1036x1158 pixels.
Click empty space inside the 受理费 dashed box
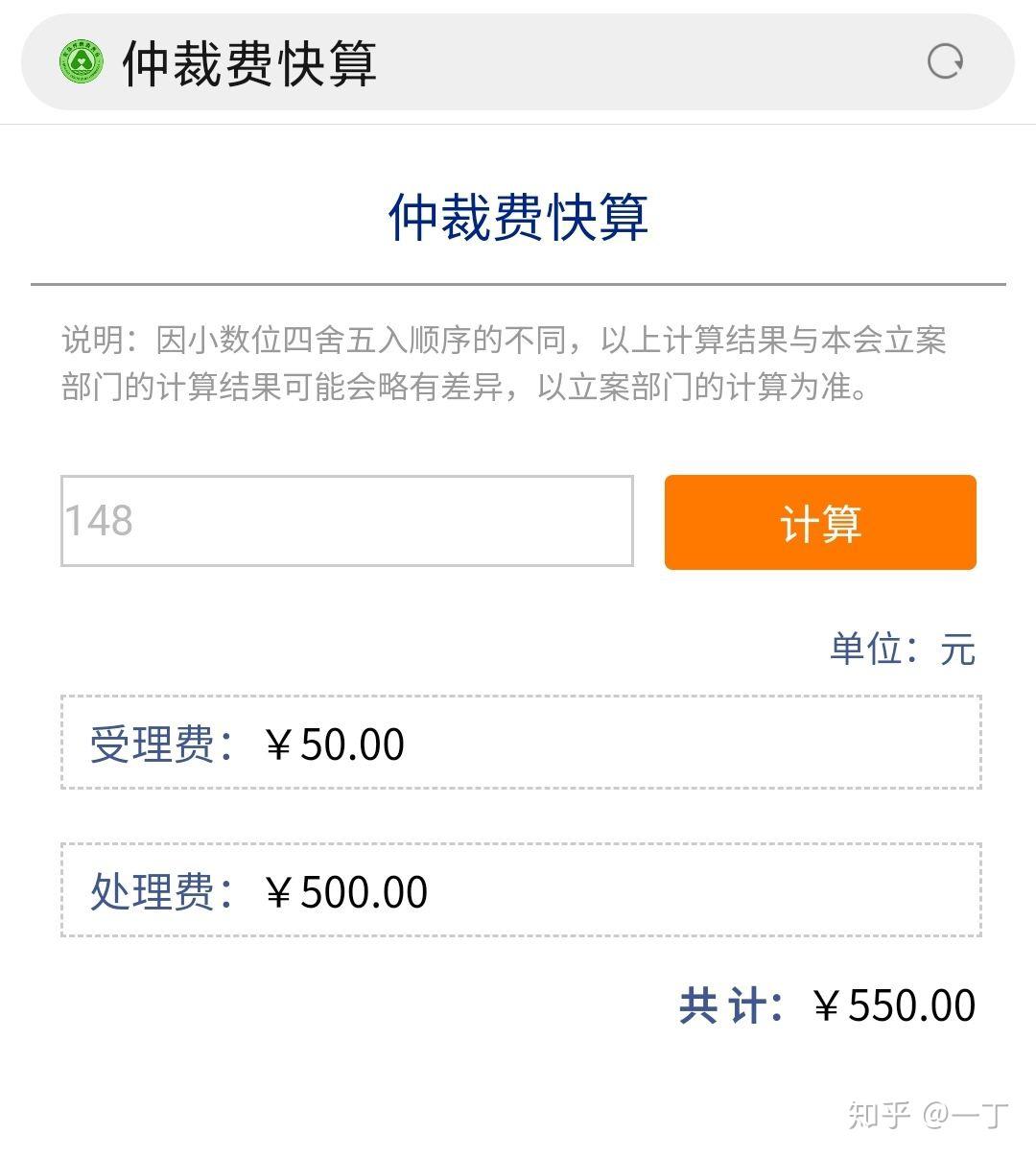click(691, 743)
